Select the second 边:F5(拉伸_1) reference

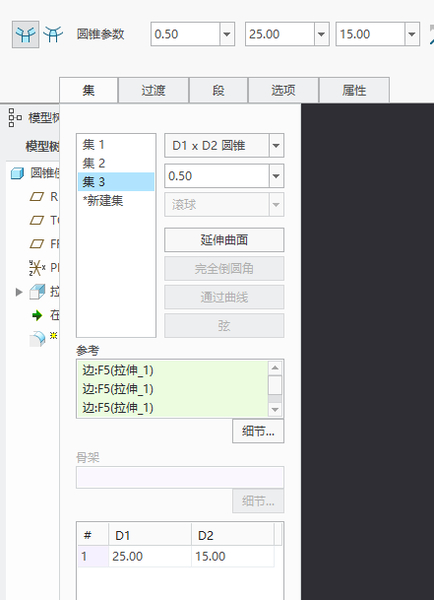pos(172,389)
